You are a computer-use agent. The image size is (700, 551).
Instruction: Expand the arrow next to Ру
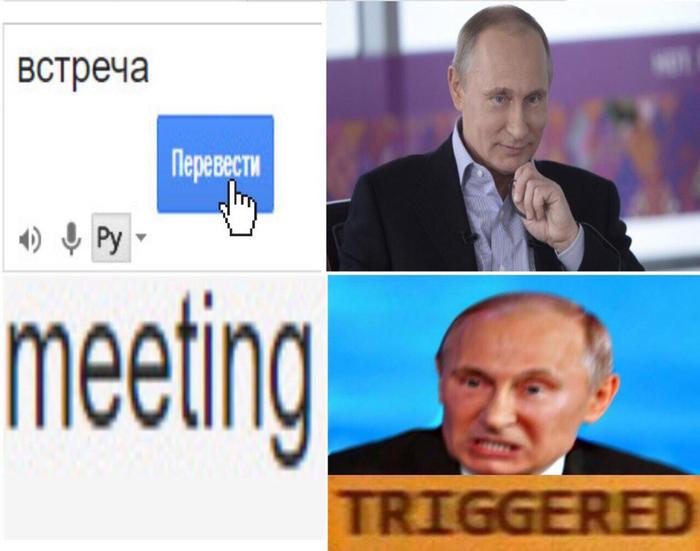pyautogui.click(x=141, y=237)
